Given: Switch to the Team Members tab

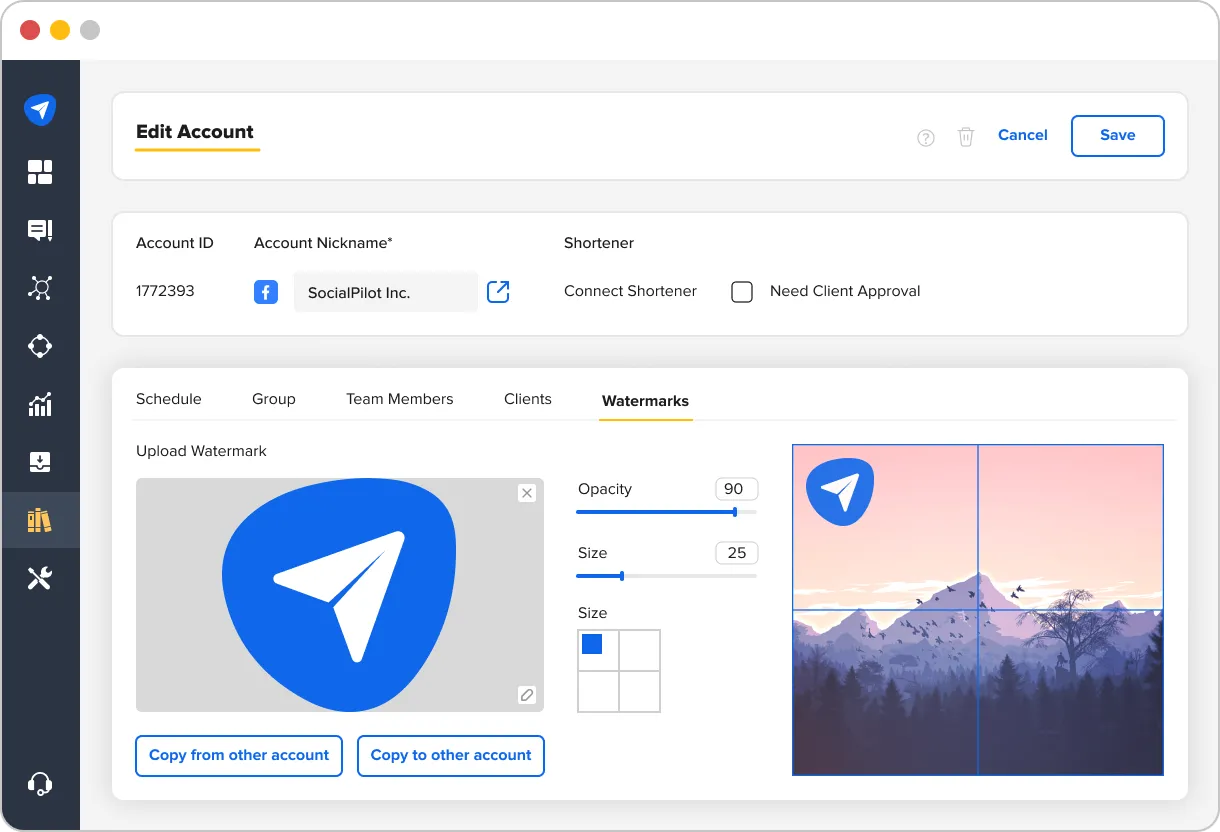Looking at the screenshot, I should 399,399.
